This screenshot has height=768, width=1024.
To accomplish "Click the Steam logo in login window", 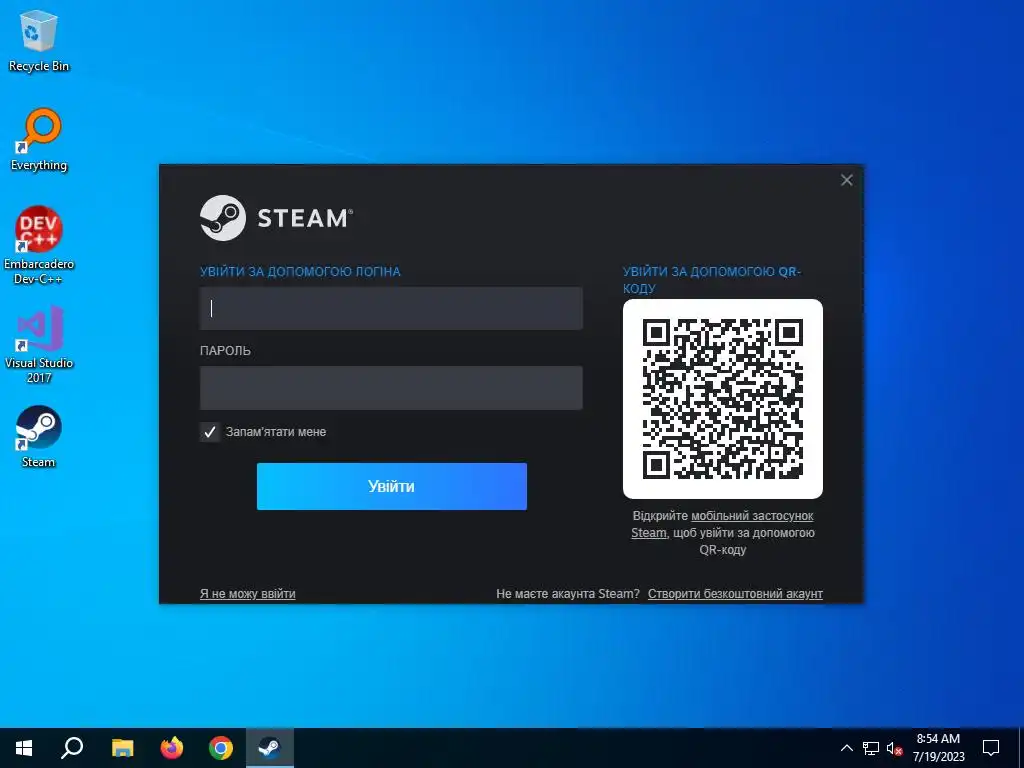I will pos(276,217).
